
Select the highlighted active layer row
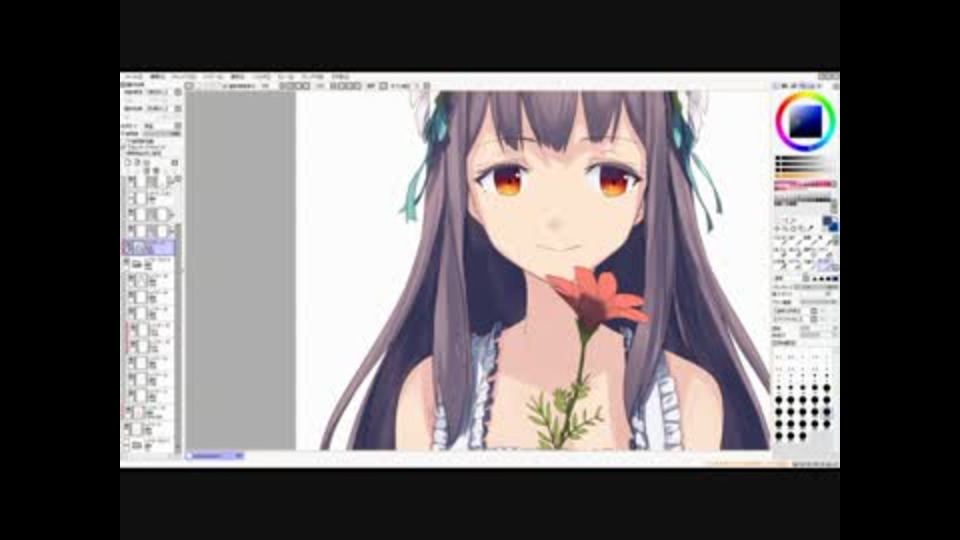point(149,247)
